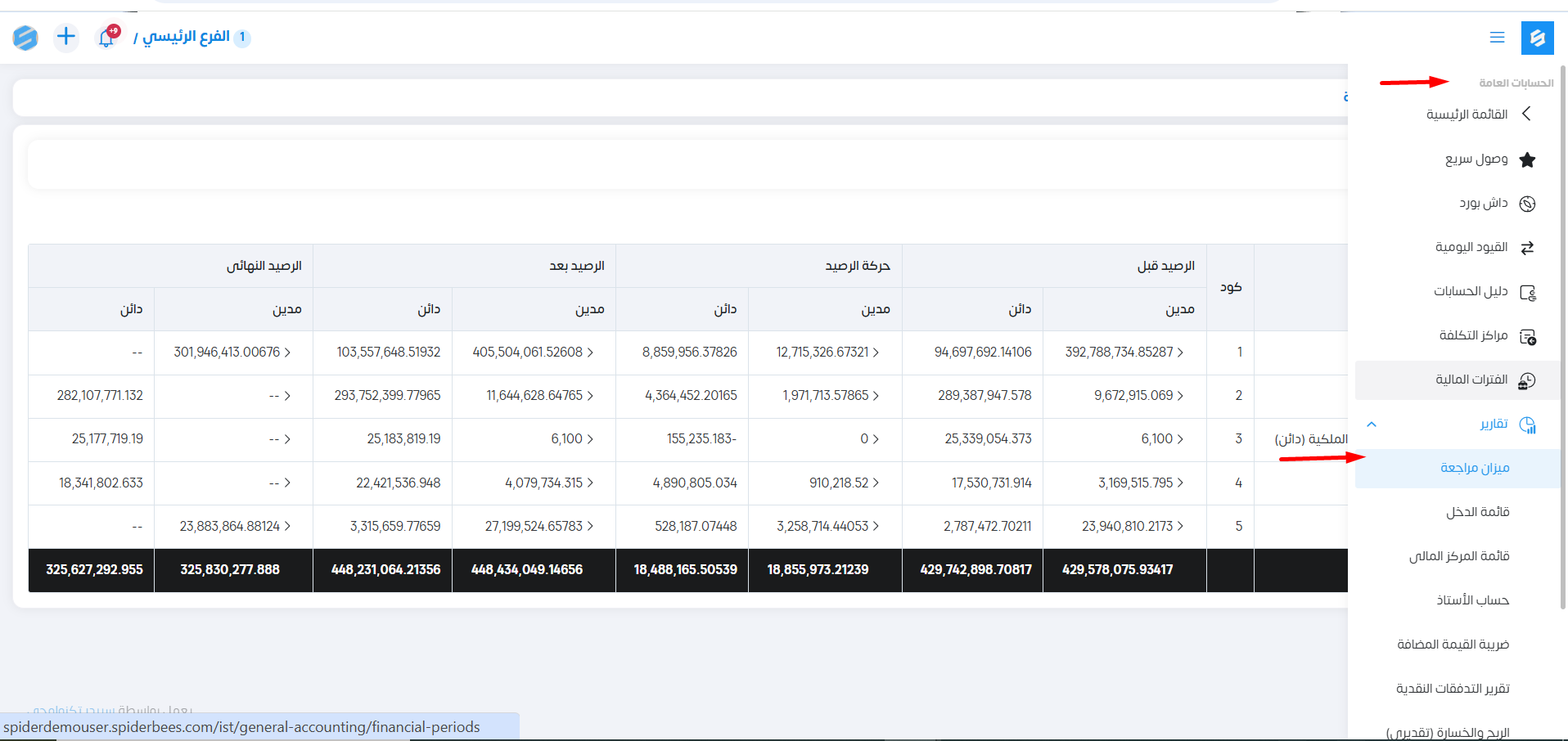Image resolution: width=1568 pixels, height=741 pixels.
Task: Click the hamburger menu icon
Action: [1497, 38]
